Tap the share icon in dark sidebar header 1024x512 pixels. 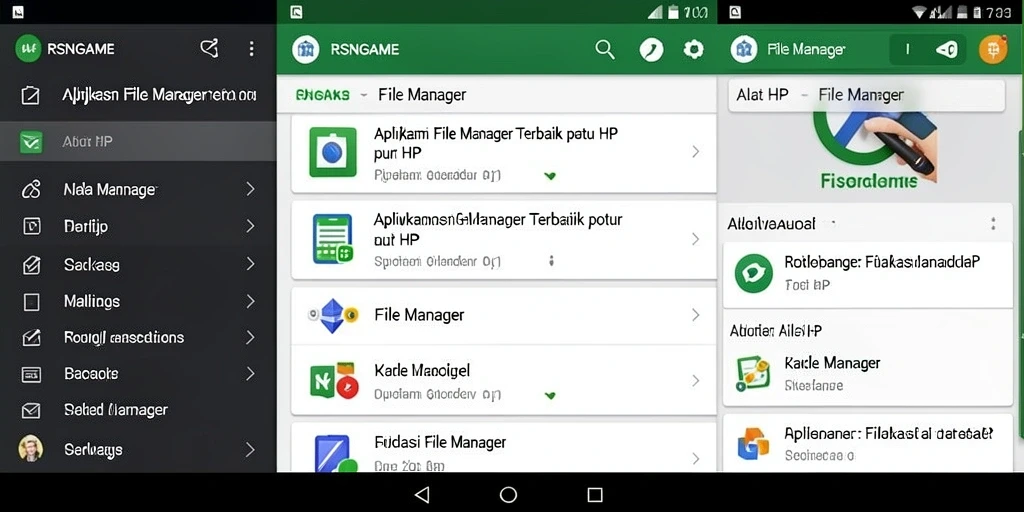(x=209, y=48)
